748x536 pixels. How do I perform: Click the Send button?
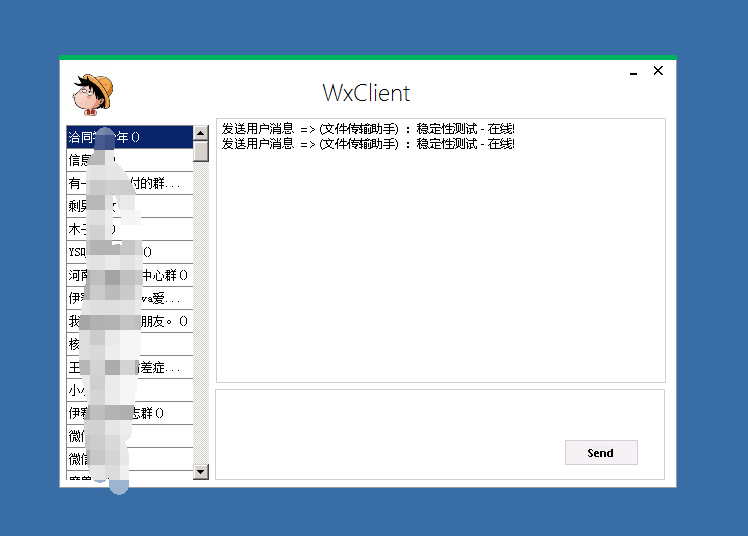(x=601, y=453)
